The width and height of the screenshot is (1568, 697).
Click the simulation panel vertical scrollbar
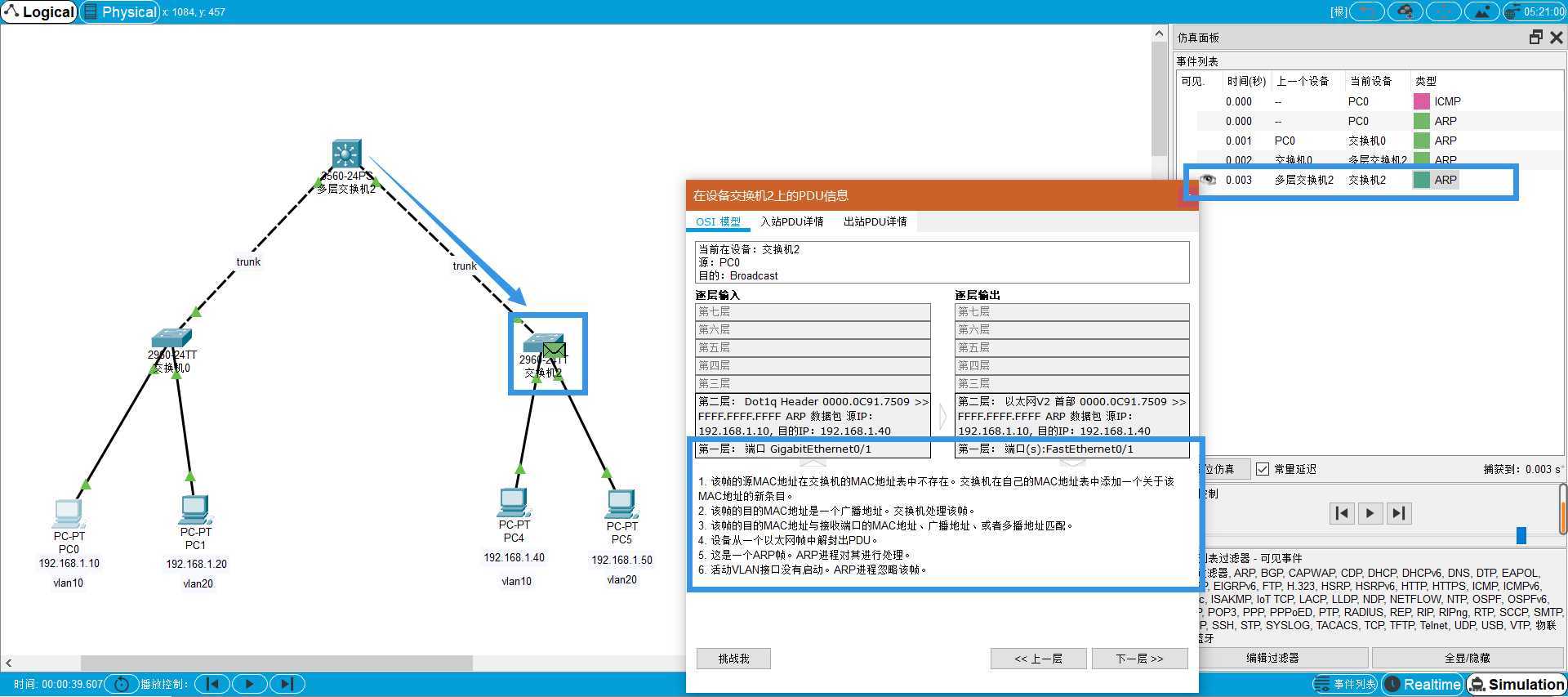1563,508
